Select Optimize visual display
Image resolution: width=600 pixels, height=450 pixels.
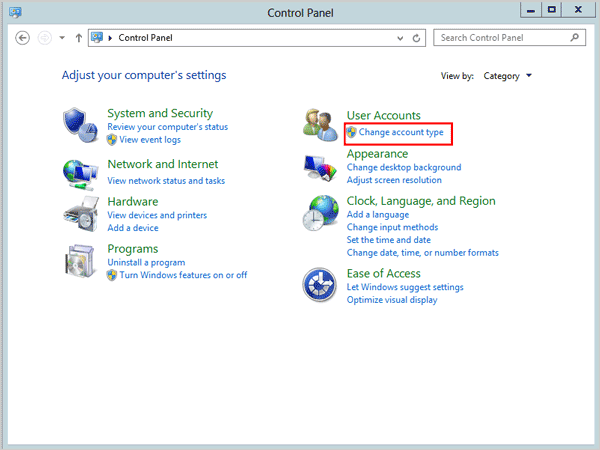(392, 300)
